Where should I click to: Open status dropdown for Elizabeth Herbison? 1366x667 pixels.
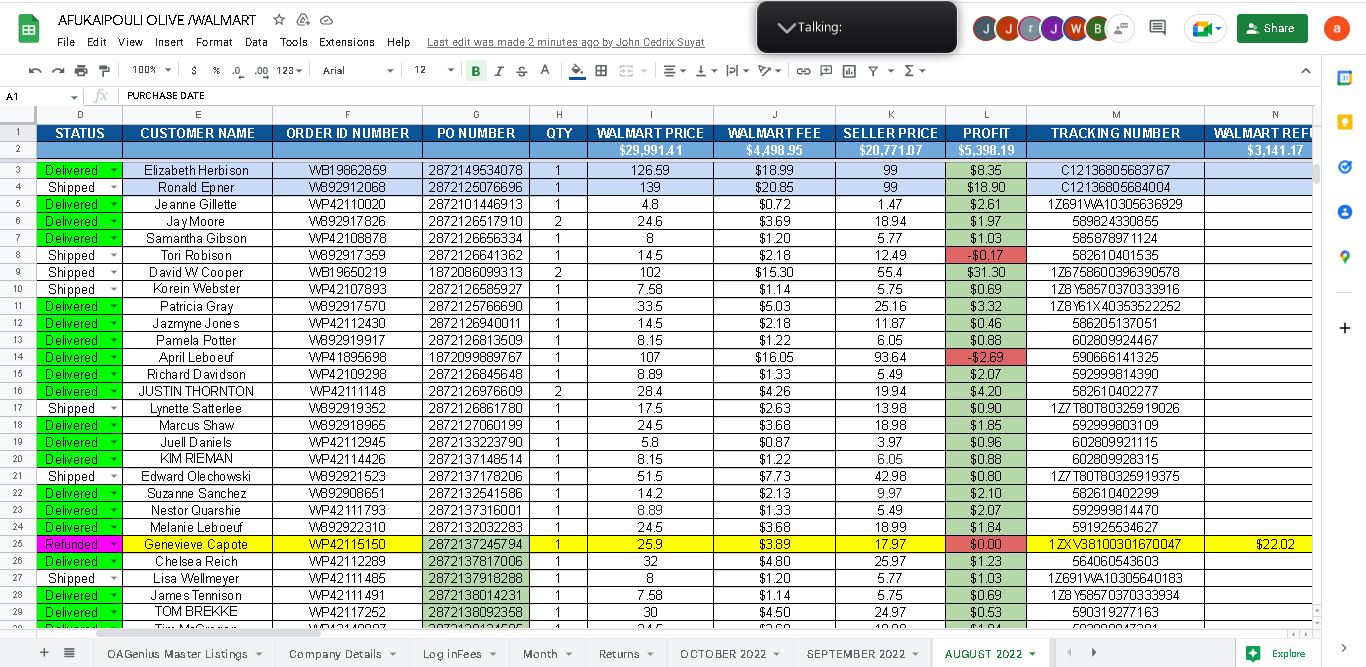(113, 171)
